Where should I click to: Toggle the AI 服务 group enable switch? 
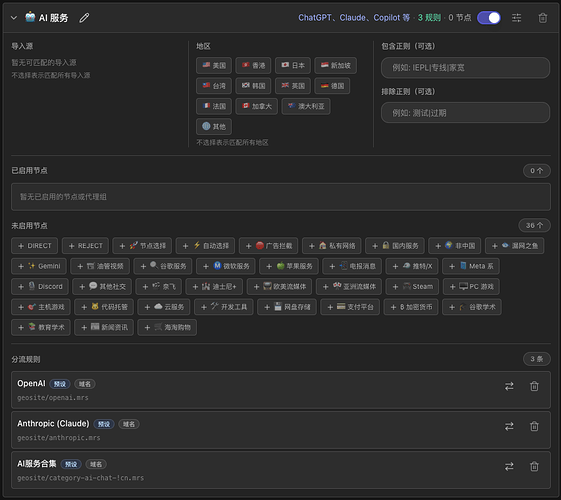(x=489, y=18)
